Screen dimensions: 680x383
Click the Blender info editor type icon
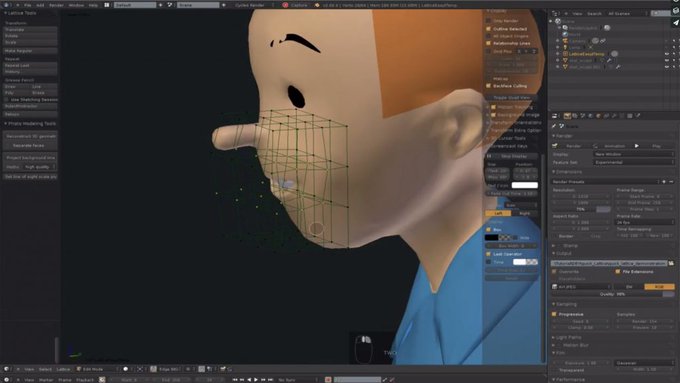point(6,5)
